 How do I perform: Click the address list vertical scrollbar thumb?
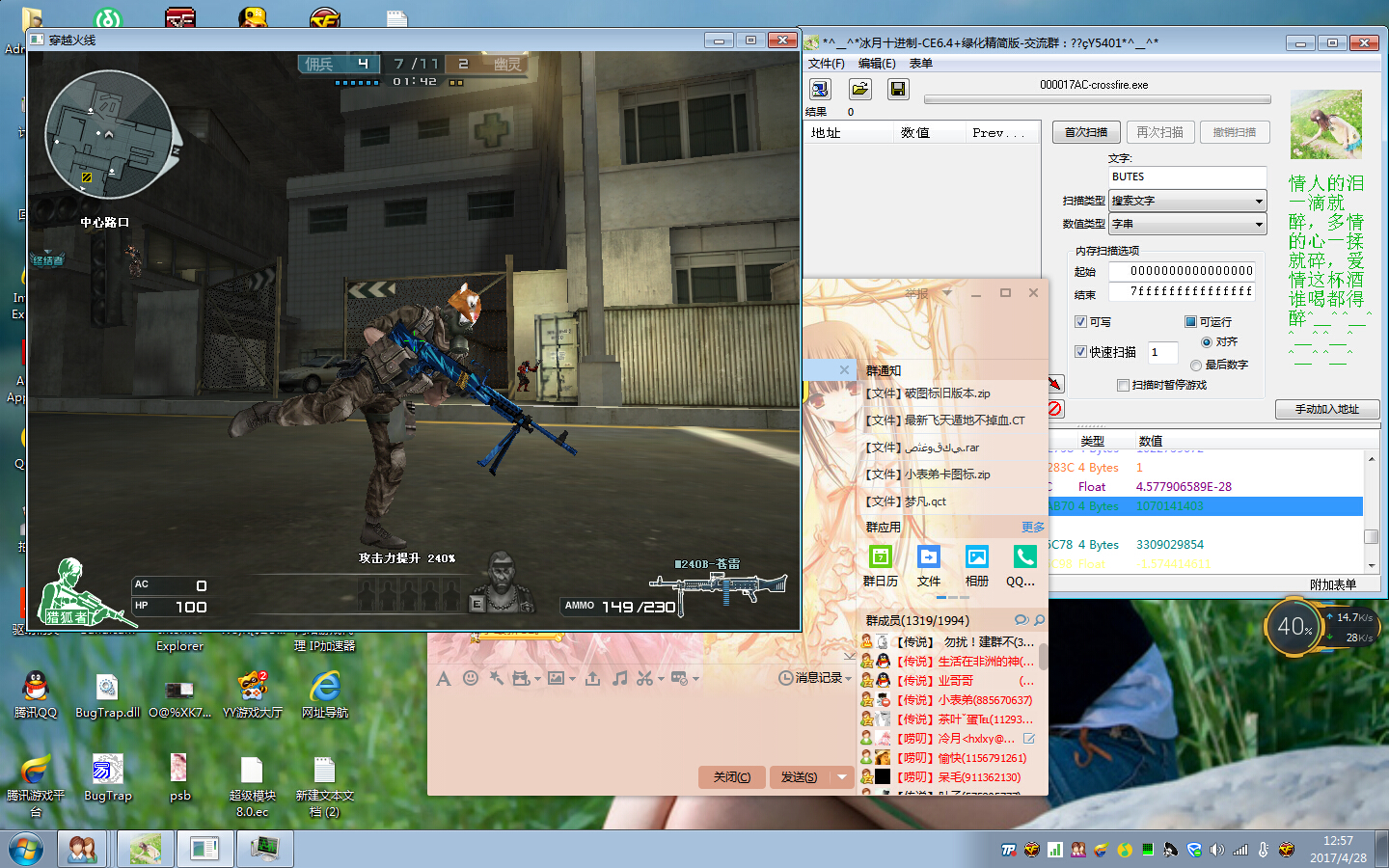tap(1372, 536)
